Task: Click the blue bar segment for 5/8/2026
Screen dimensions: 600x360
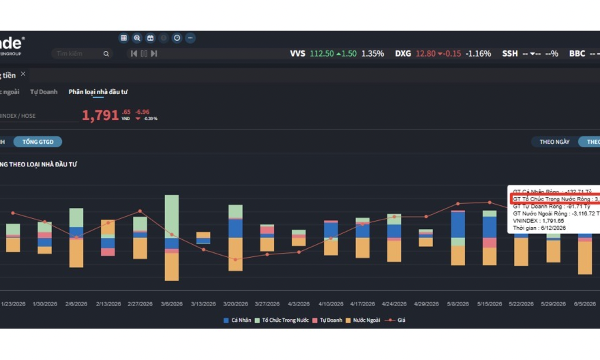Action: coord(458,225)
